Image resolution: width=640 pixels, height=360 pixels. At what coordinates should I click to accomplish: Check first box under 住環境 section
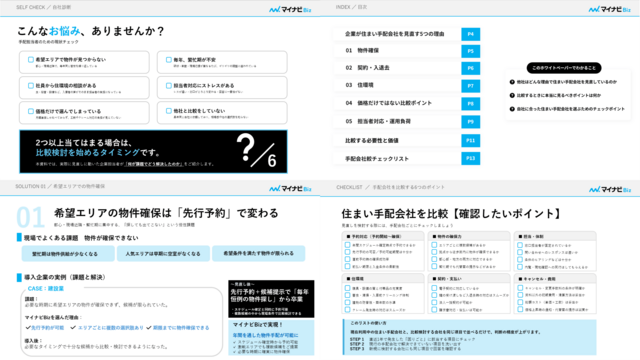pyautogui.click(x=347, y=288)
